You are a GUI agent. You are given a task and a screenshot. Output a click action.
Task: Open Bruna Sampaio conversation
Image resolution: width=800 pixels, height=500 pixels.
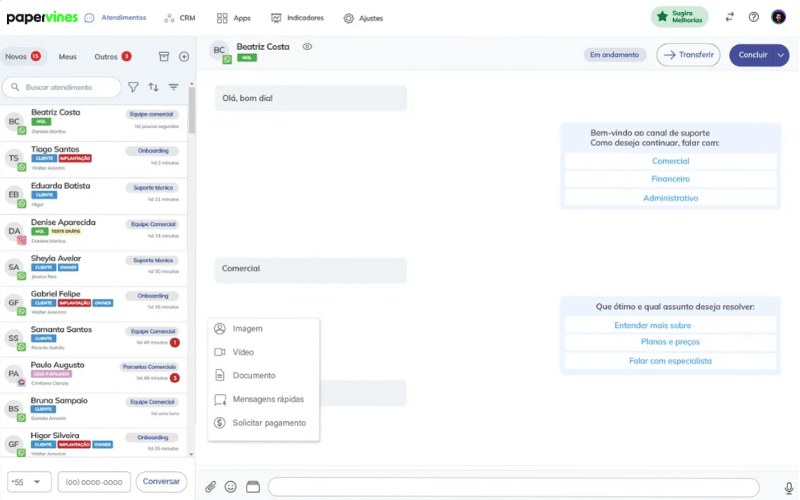tap(94, 410)
